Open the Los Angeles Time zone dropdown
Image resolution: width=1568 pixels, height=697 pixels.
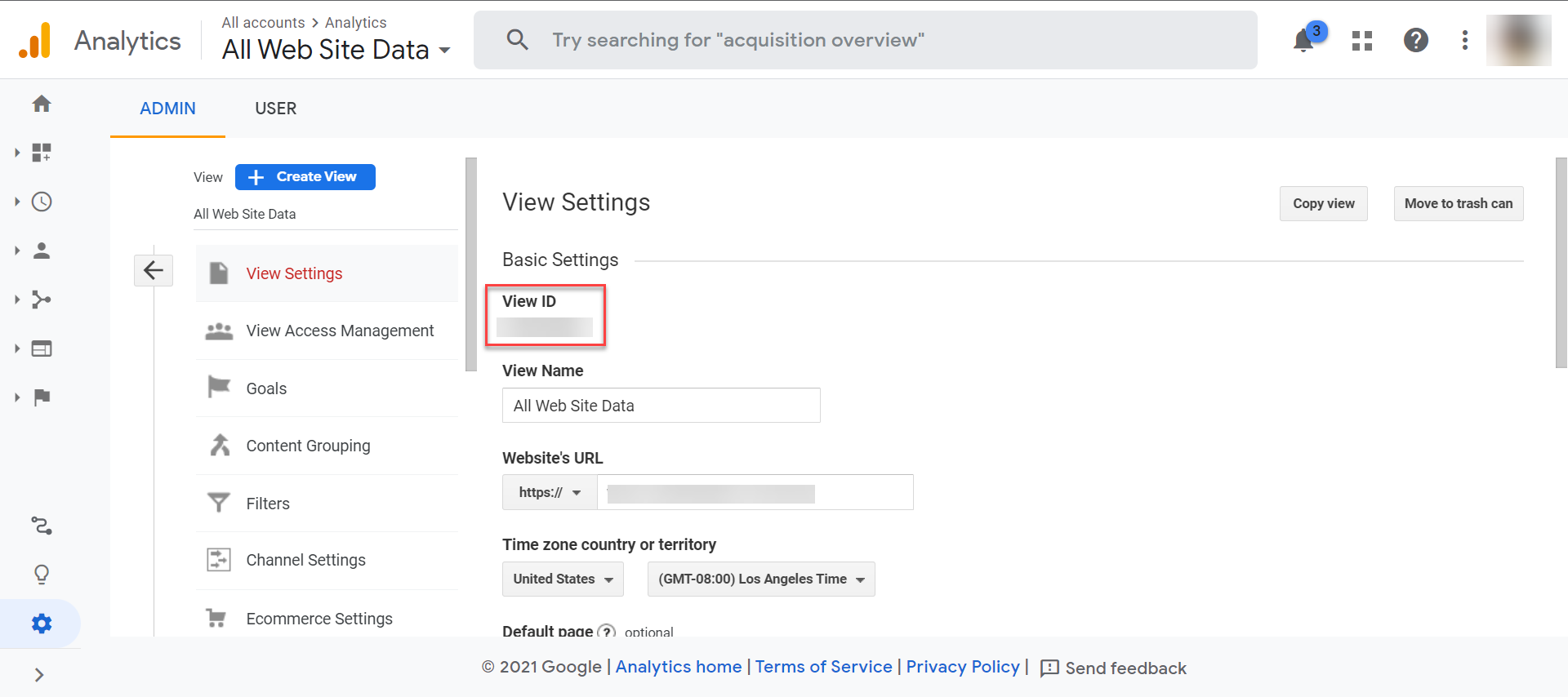click(761, 579)
